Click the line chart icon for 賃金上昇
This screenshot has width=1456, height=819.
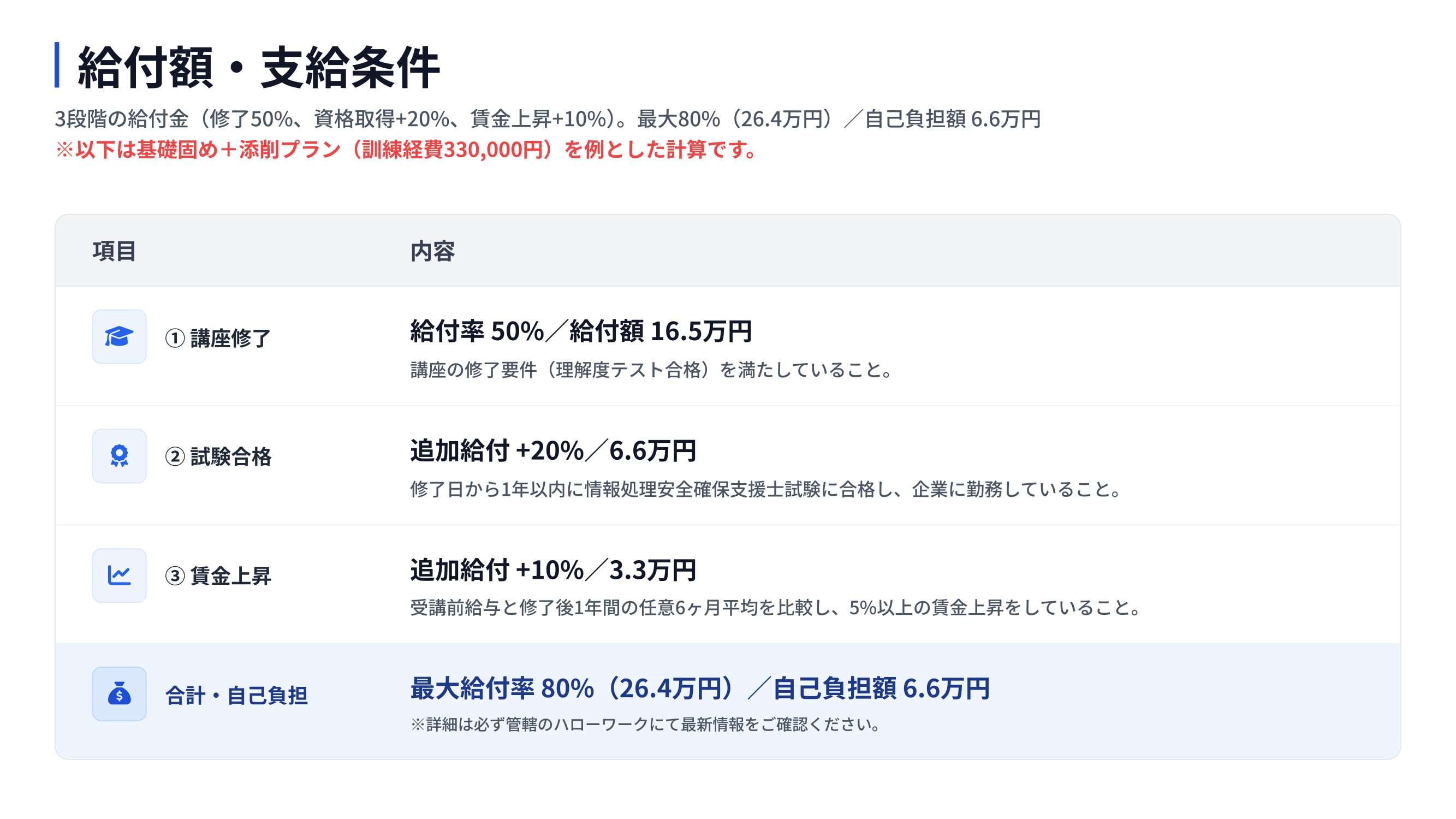pyautogui.click(x=119, y=575)
